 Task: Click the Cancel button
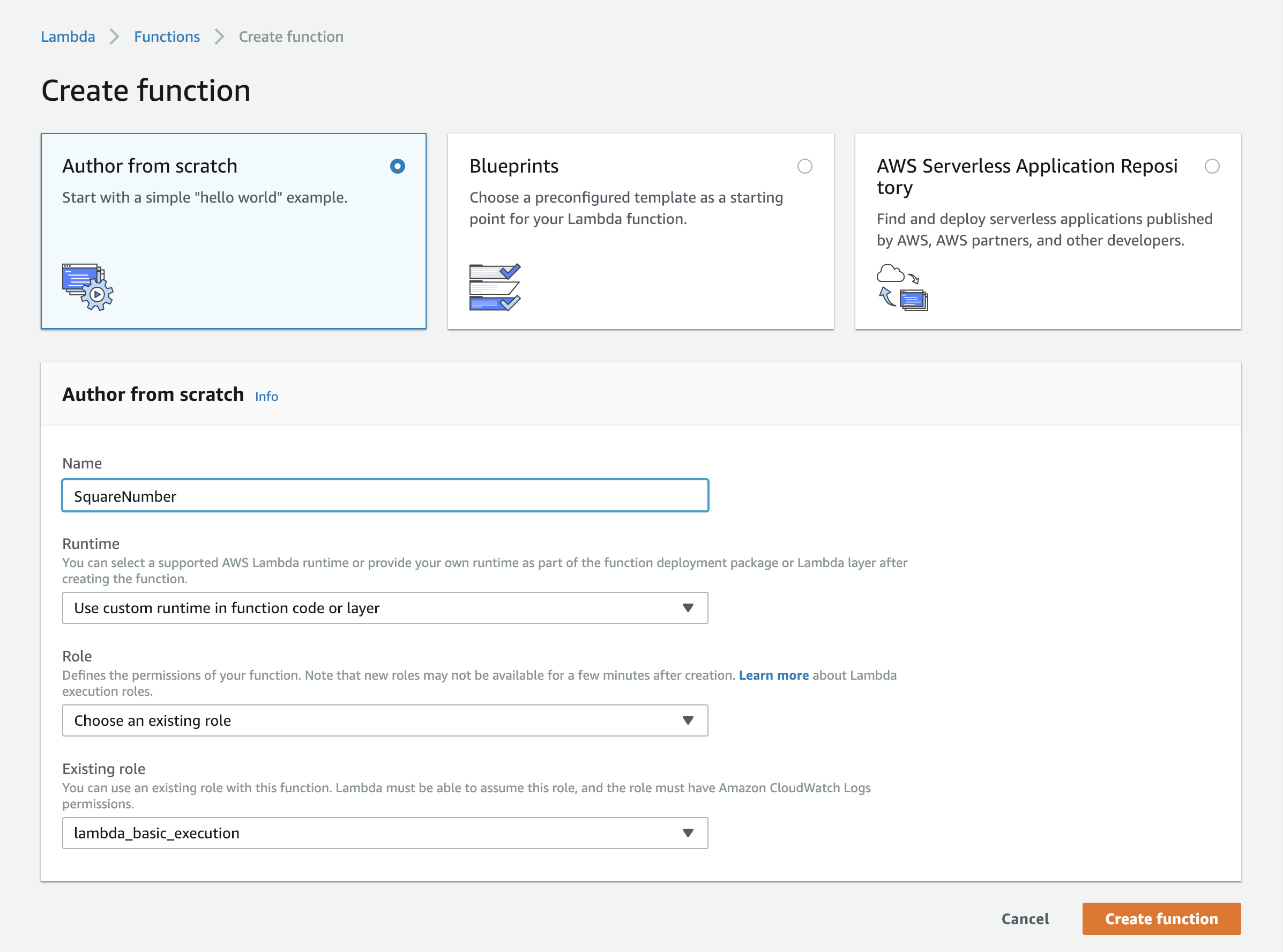[x=1025, y=919]
